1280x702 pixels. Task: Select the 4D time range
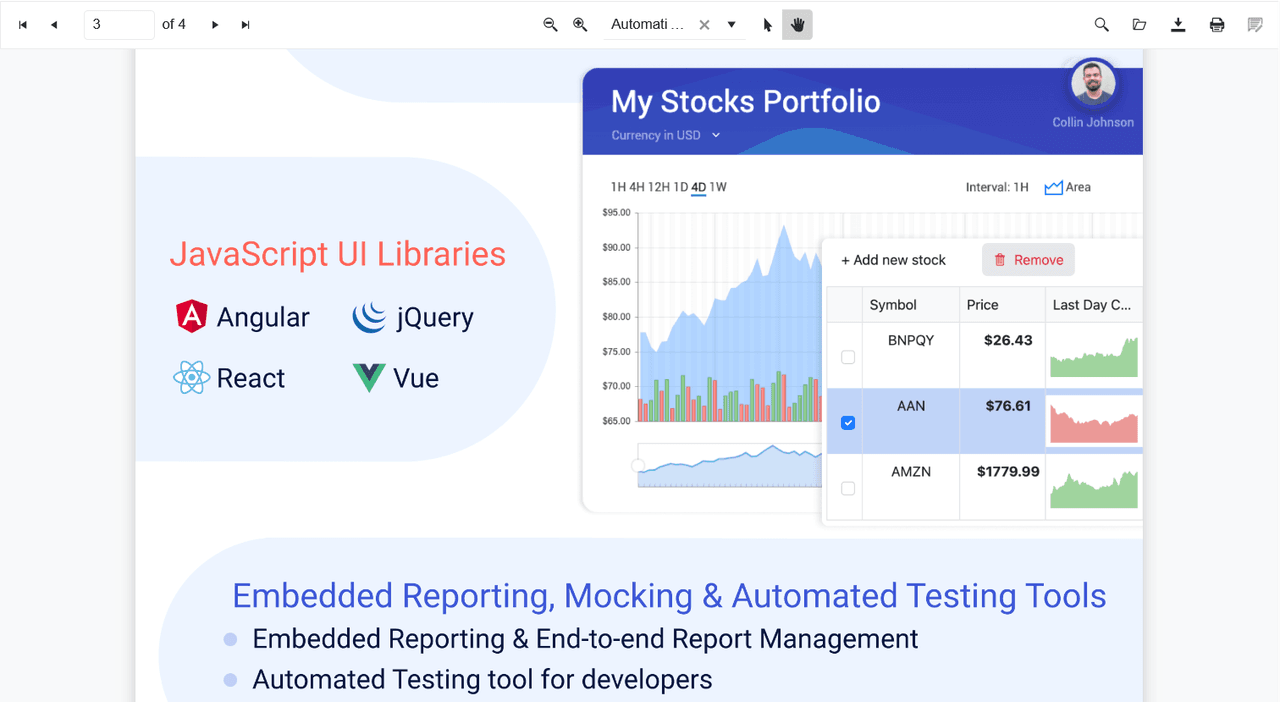699,187
